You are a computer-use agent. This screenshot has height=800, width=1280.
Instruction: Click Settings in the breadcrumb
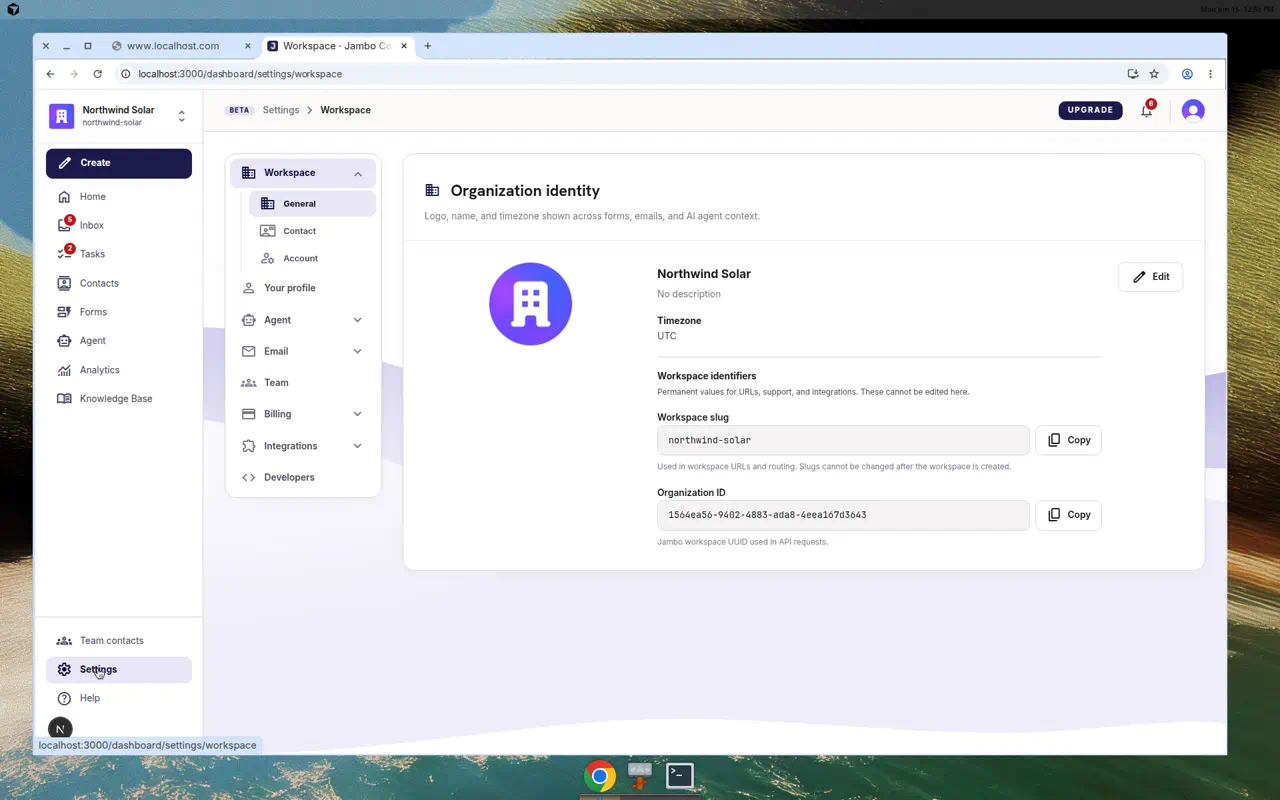281,110
